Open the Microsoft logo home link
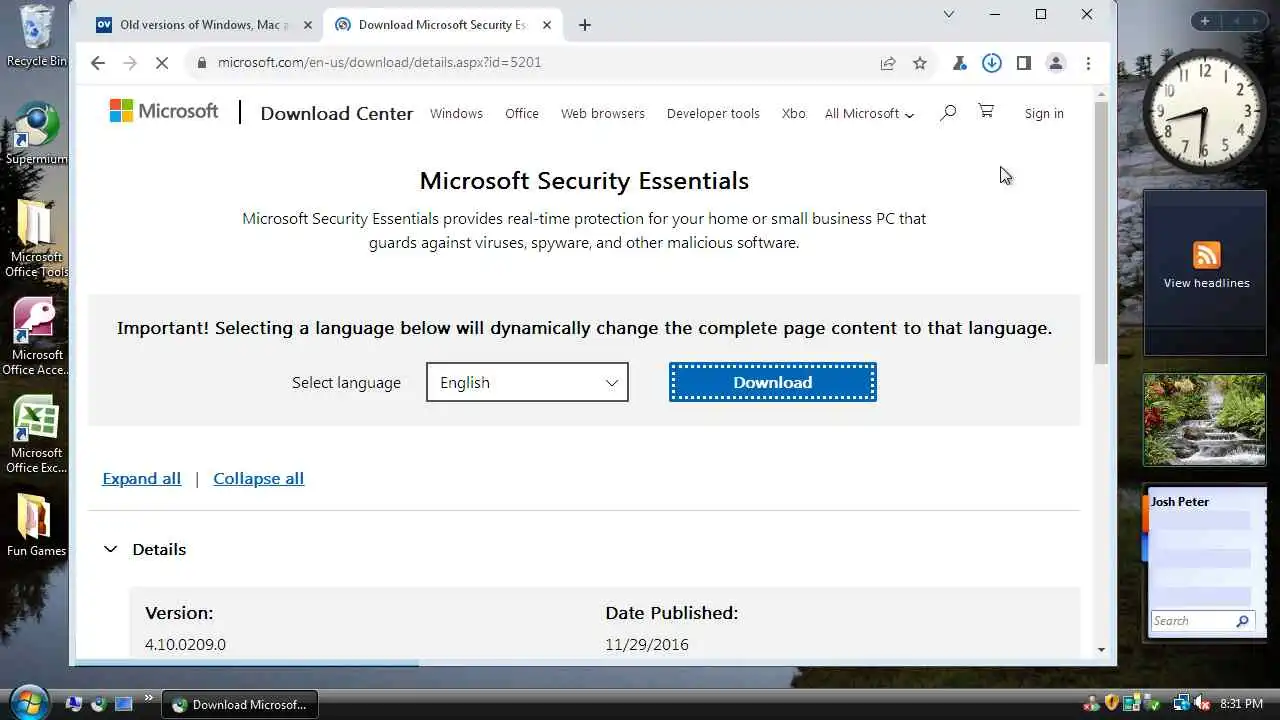This screenshot has height=720, width=1280. [x=164, y=111]
